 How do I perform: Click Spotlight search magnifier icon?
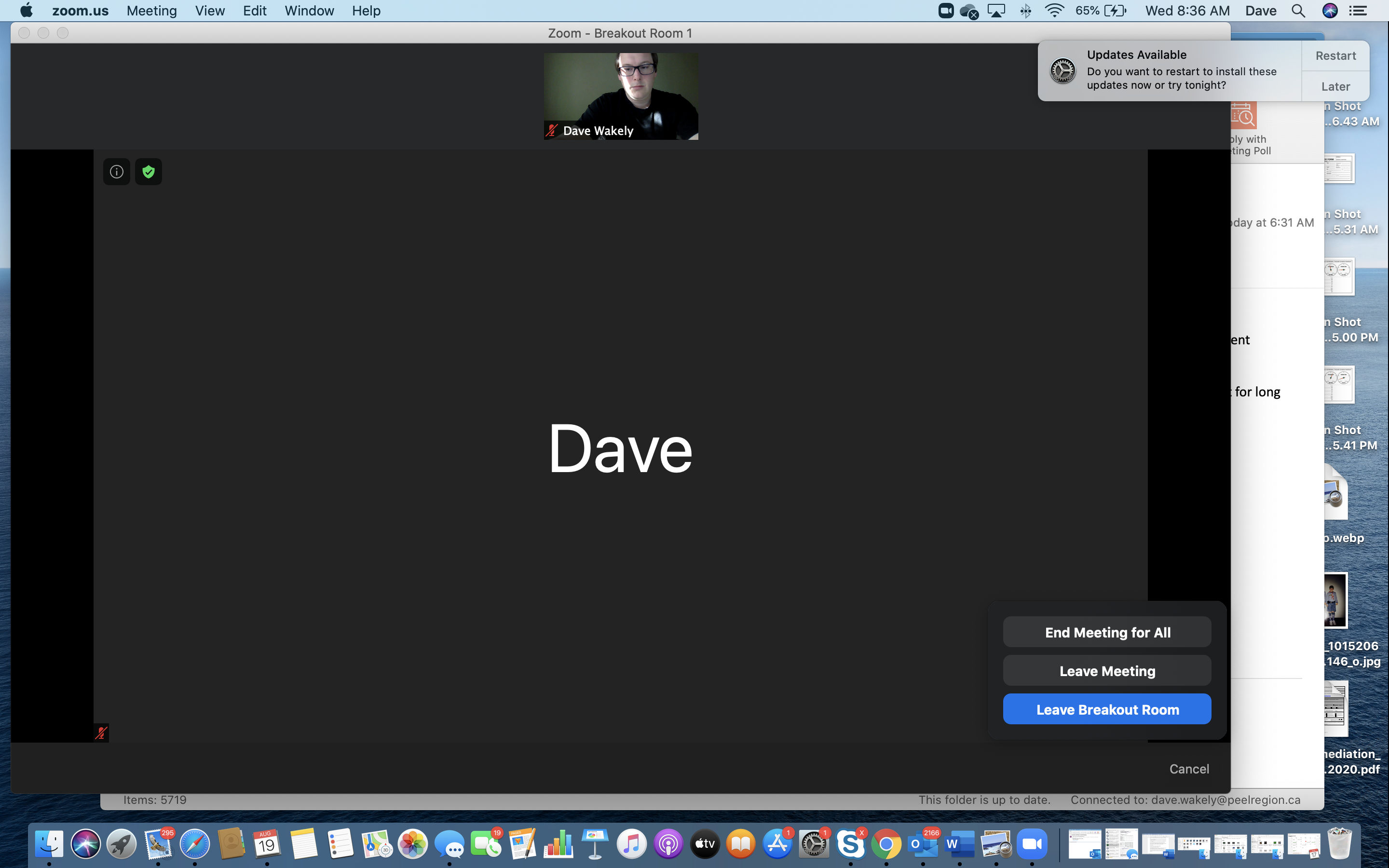click(1298, 11)
